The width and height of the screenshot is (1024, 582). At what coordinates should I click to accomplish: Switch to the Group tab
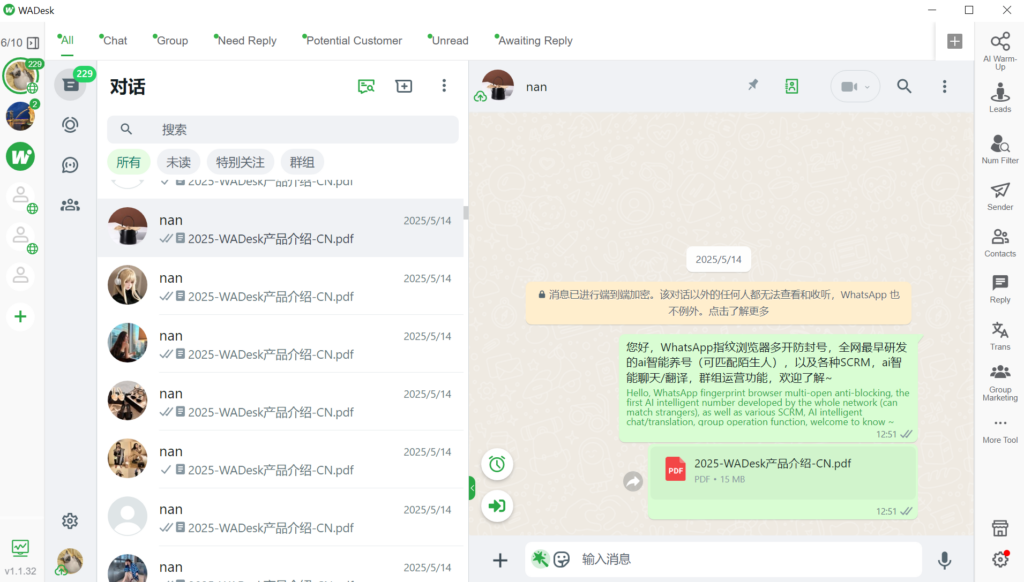coord(171,40)
